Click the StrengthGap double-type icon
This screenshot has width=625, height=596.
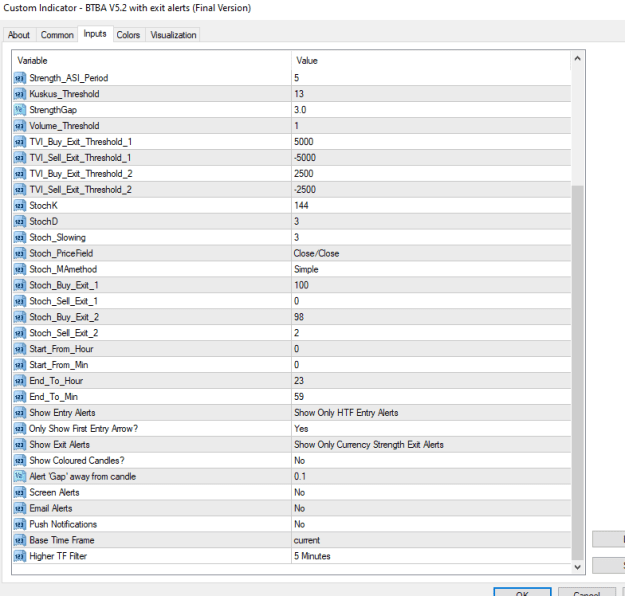click(x=20, y=110)
